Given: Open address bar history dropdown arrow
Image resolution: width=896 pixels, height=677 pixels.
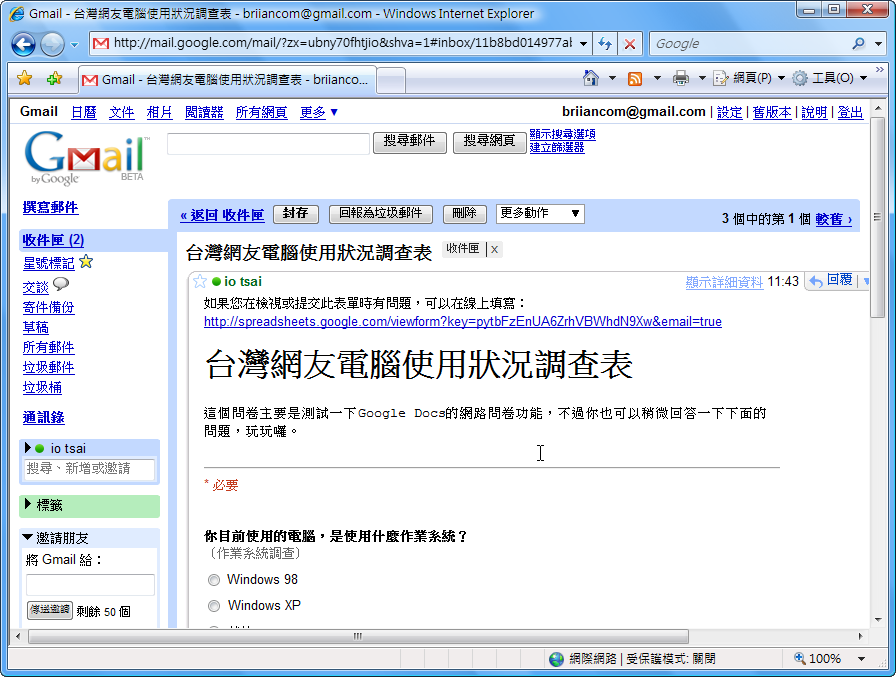Looking at the screenshot, I should 583,43.
